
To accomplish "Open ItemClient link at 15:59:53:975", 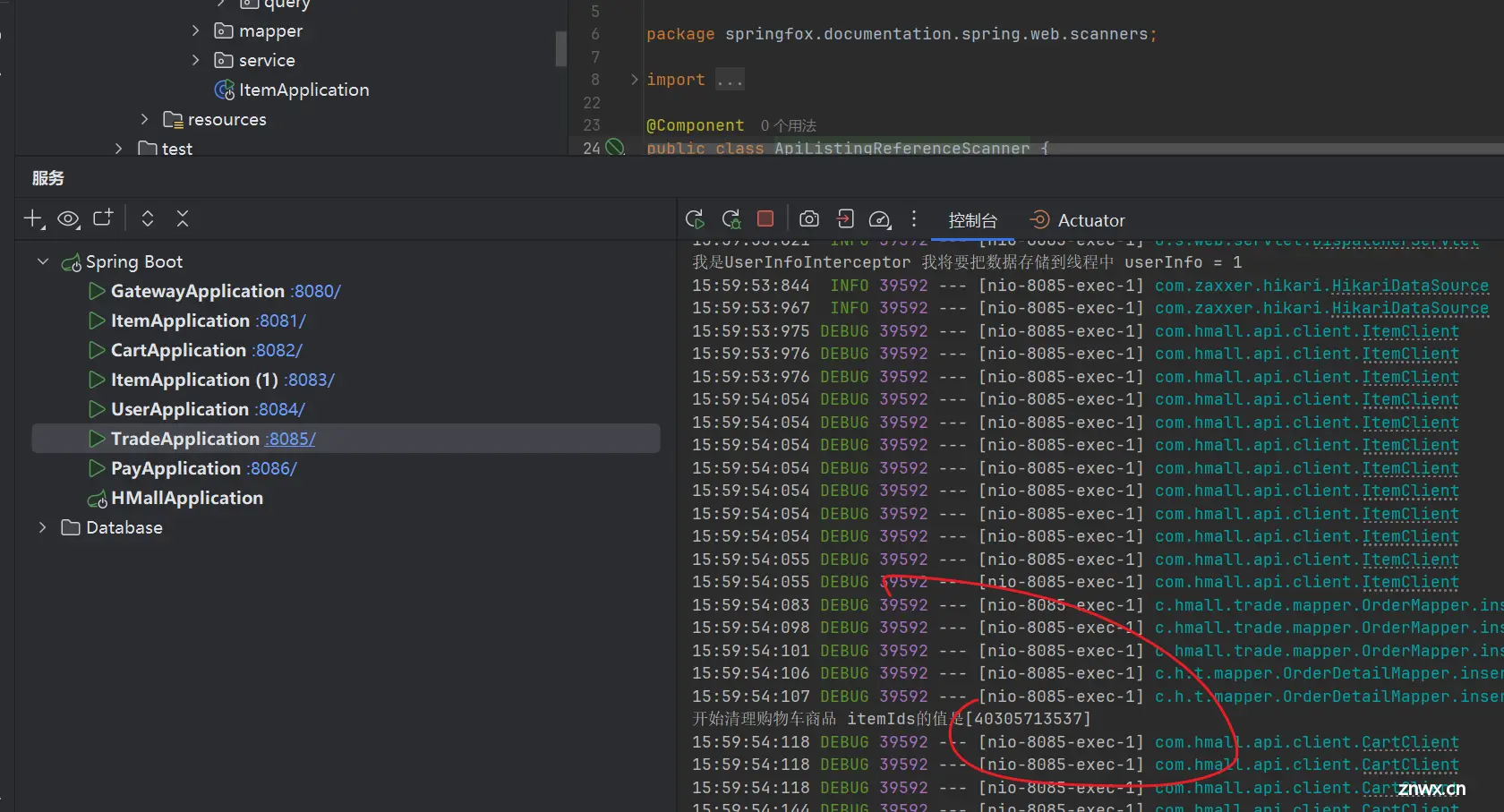I will click(1410, 331).
